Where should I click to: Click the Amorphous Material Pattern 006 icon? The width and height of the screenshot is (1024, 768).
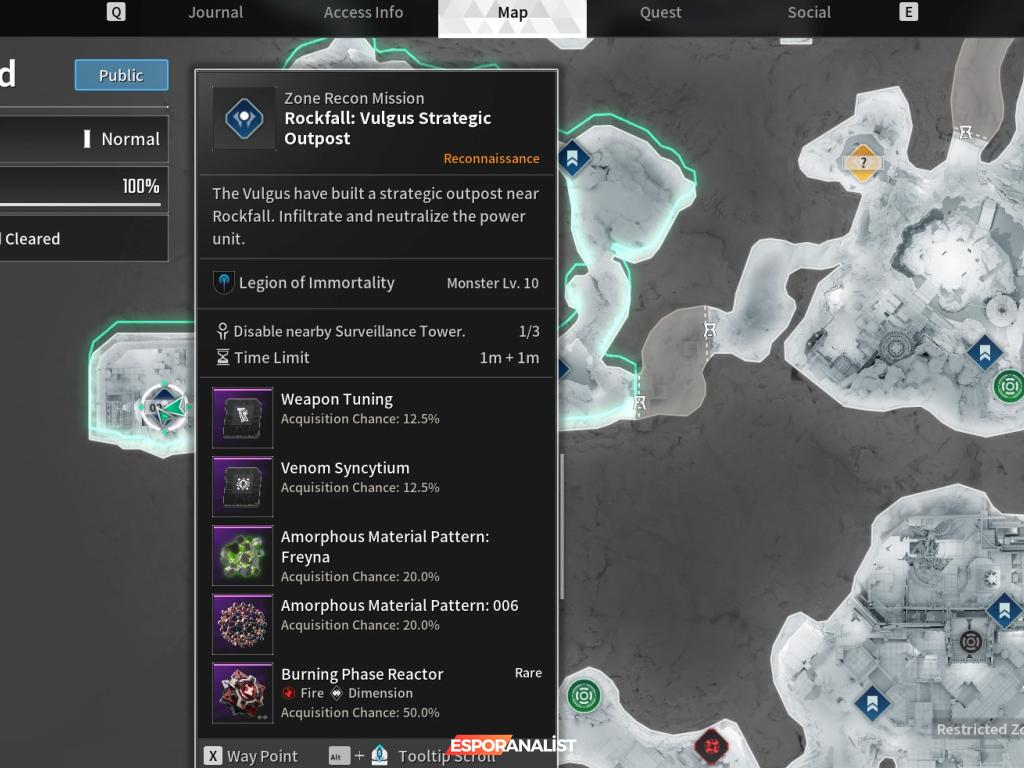tap(243, 624)
